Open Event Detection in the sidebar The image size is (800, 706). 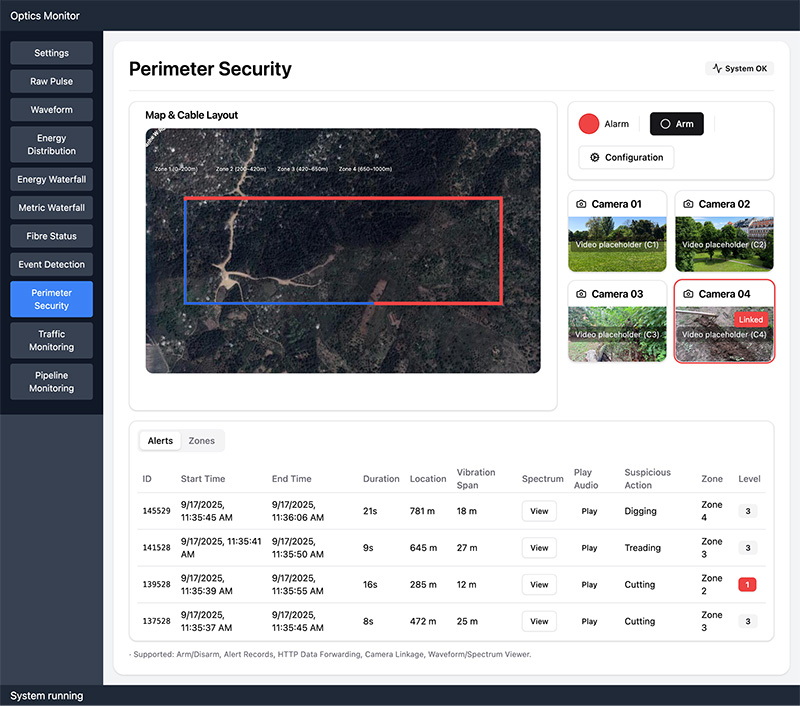point(51,264)
